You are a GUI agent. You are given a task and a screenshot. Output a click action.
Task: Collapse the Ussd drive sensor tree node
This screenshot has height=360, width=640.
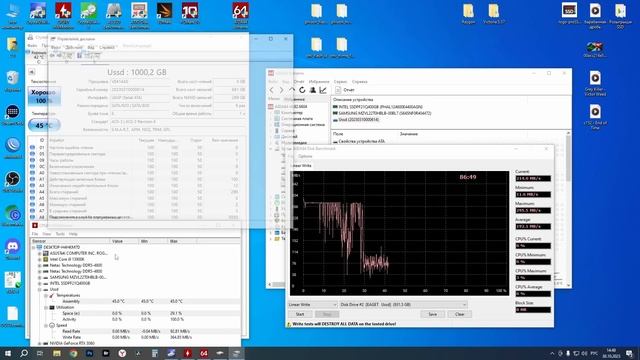[x=40, y=289]
